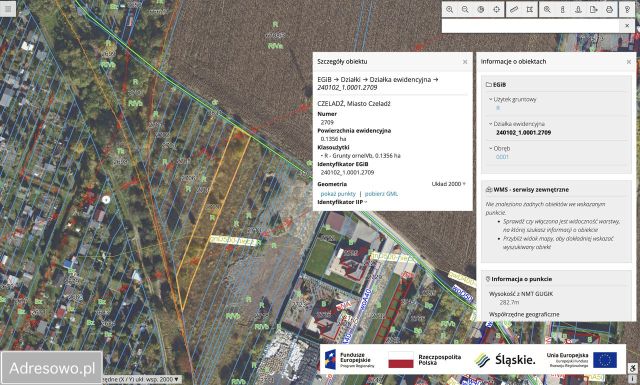Click the export document icon in toolbar
The height and width of the screenshot is (385, 640).
coord(594,9)
